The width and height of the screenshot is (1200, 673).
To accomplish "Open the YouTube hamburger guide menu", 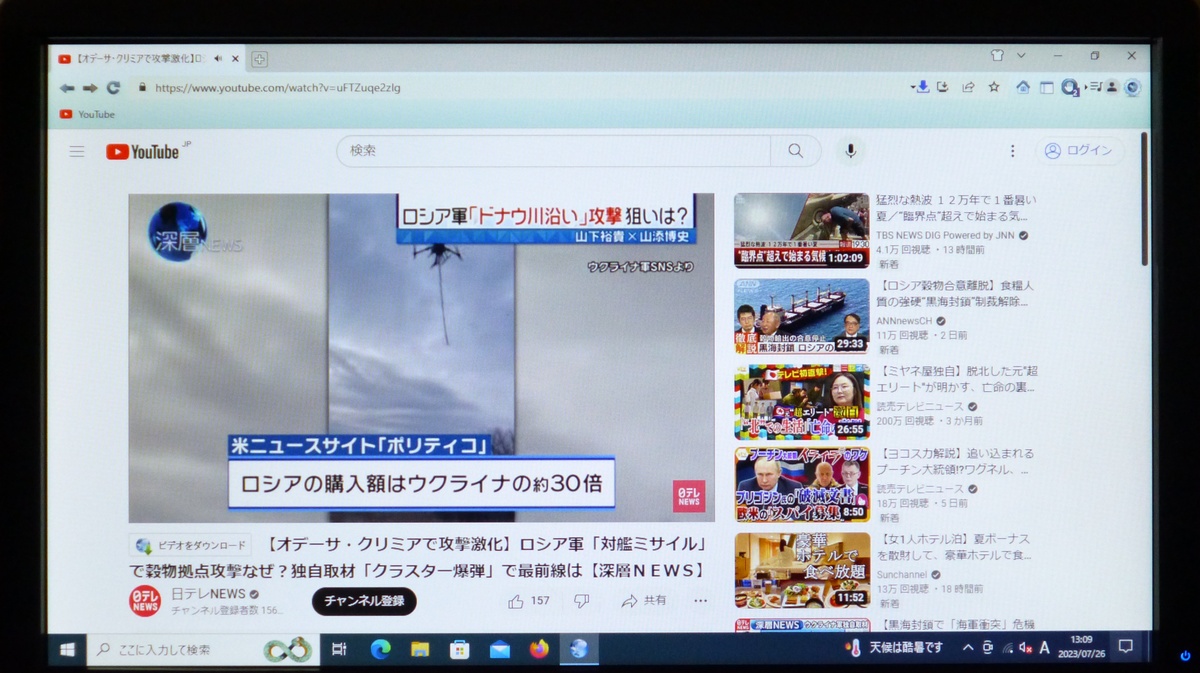I will (77, 151).
